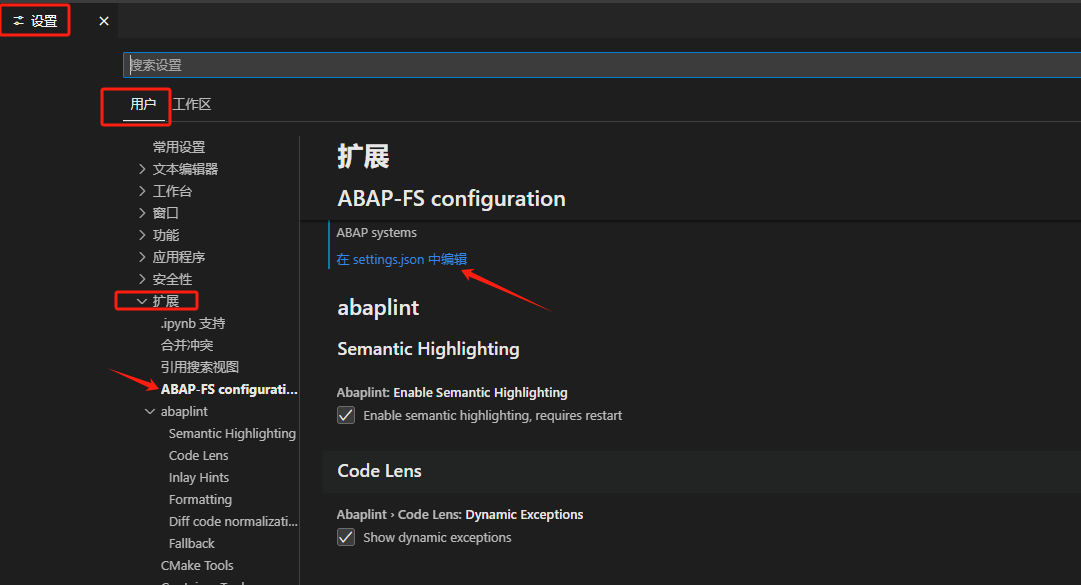
Task: Click the Semantic Highlighting section heading
Action: [428, 349]
